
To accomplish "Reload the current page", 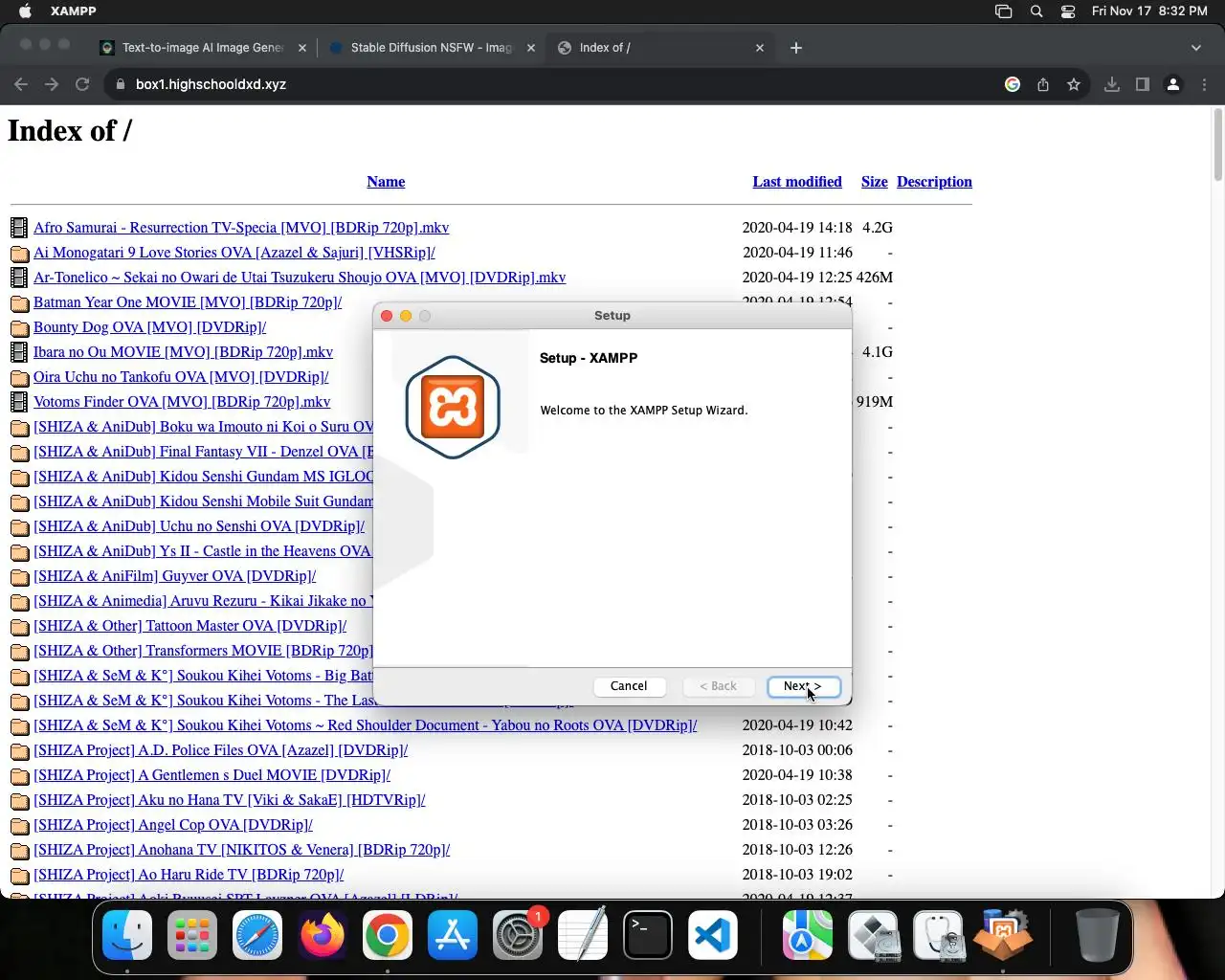I will pos(82,84).
